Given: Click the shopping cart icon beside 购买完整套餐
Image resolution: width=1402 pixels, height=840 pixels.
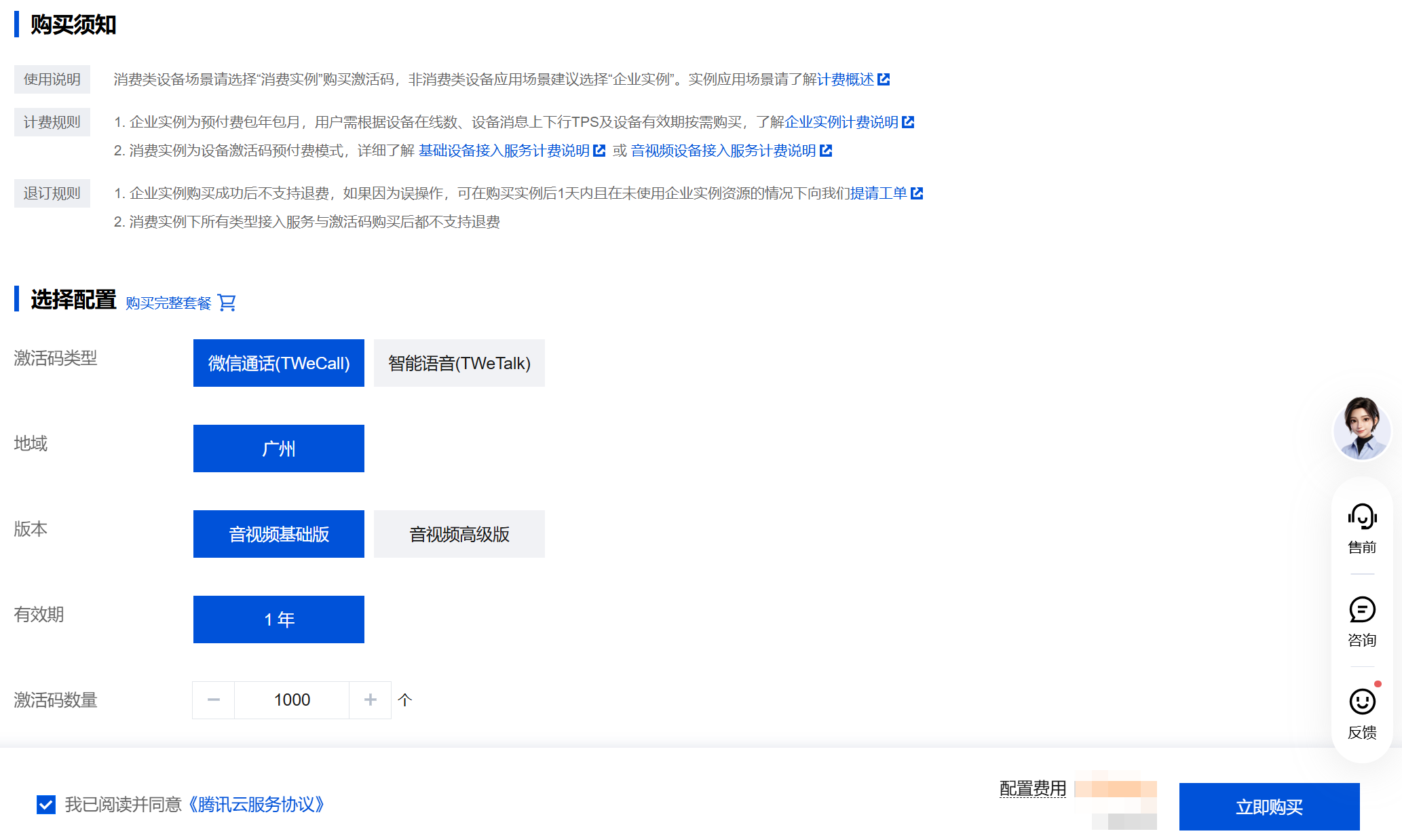Looking at the screenshot, I should [227, 303].
